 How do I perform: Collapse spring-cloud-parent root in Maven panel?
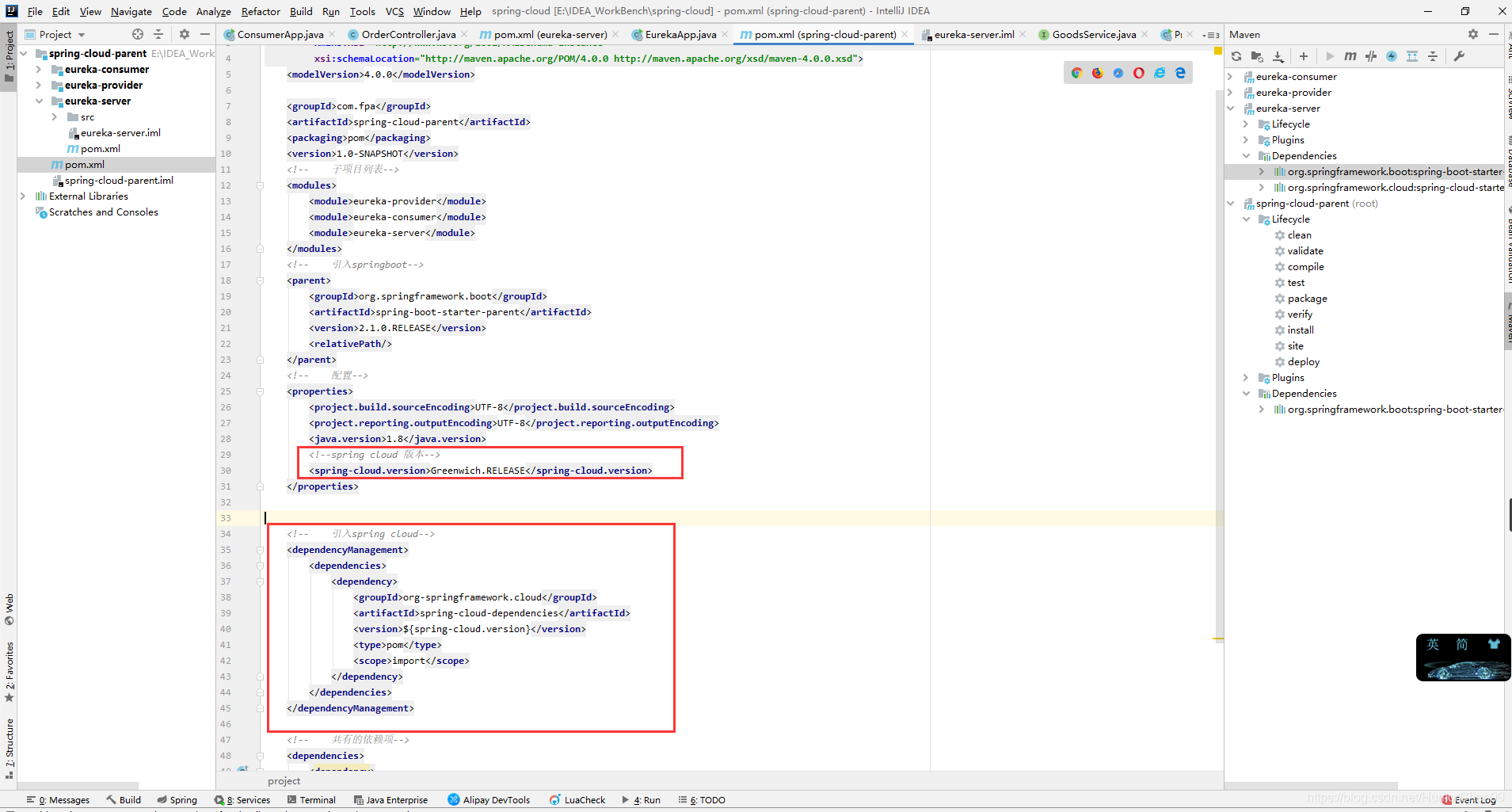pos(1231,204)
